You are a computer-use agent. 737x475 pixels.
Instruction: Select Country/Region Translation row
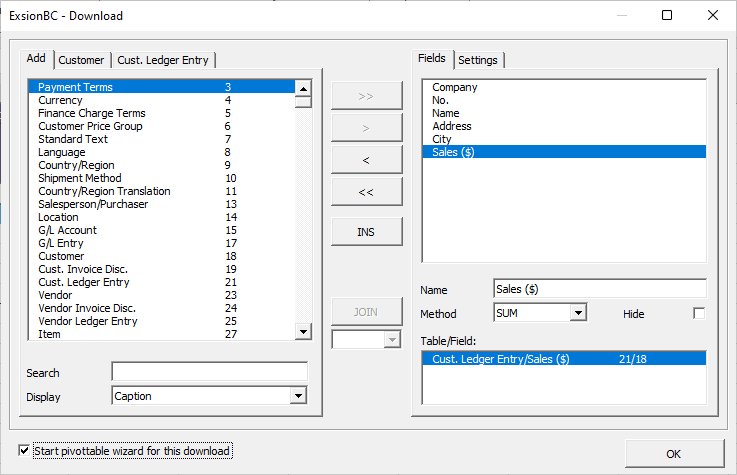162,191
